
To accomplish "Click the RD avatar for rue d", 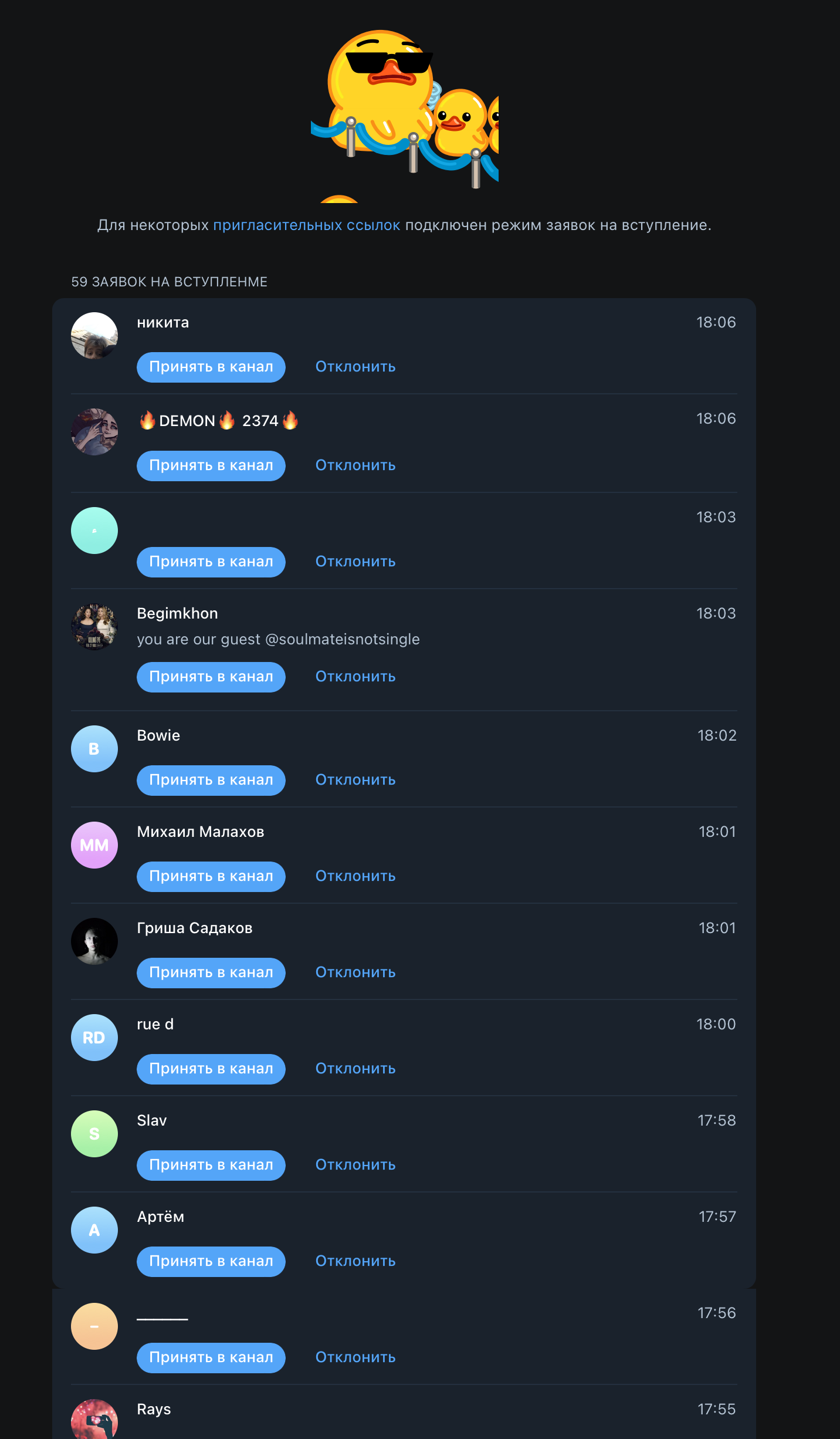I will coord(94,1038).
